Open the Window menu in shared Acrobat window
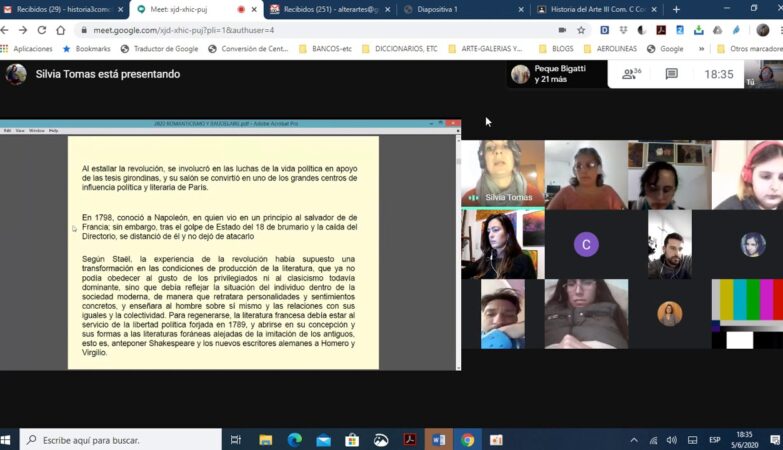The width and height of the screenshot is (783, 450). pyautogui.click(x=36, y=131)
